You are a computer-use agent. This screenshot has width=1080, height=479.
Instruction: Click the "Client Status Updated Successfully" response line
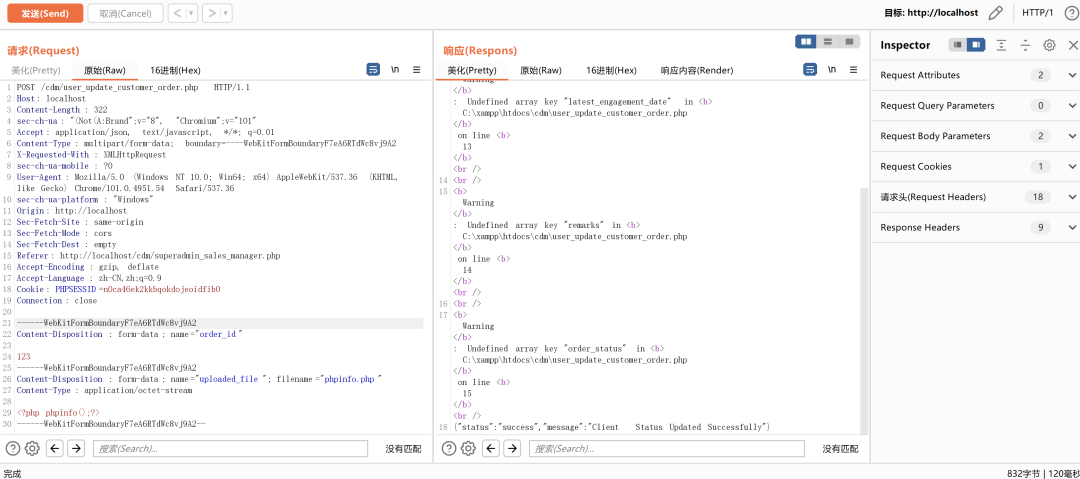tap(612, 427)
